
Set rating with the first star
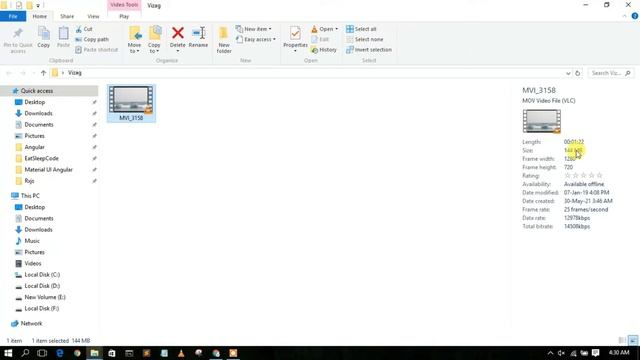tap(567, 176)
